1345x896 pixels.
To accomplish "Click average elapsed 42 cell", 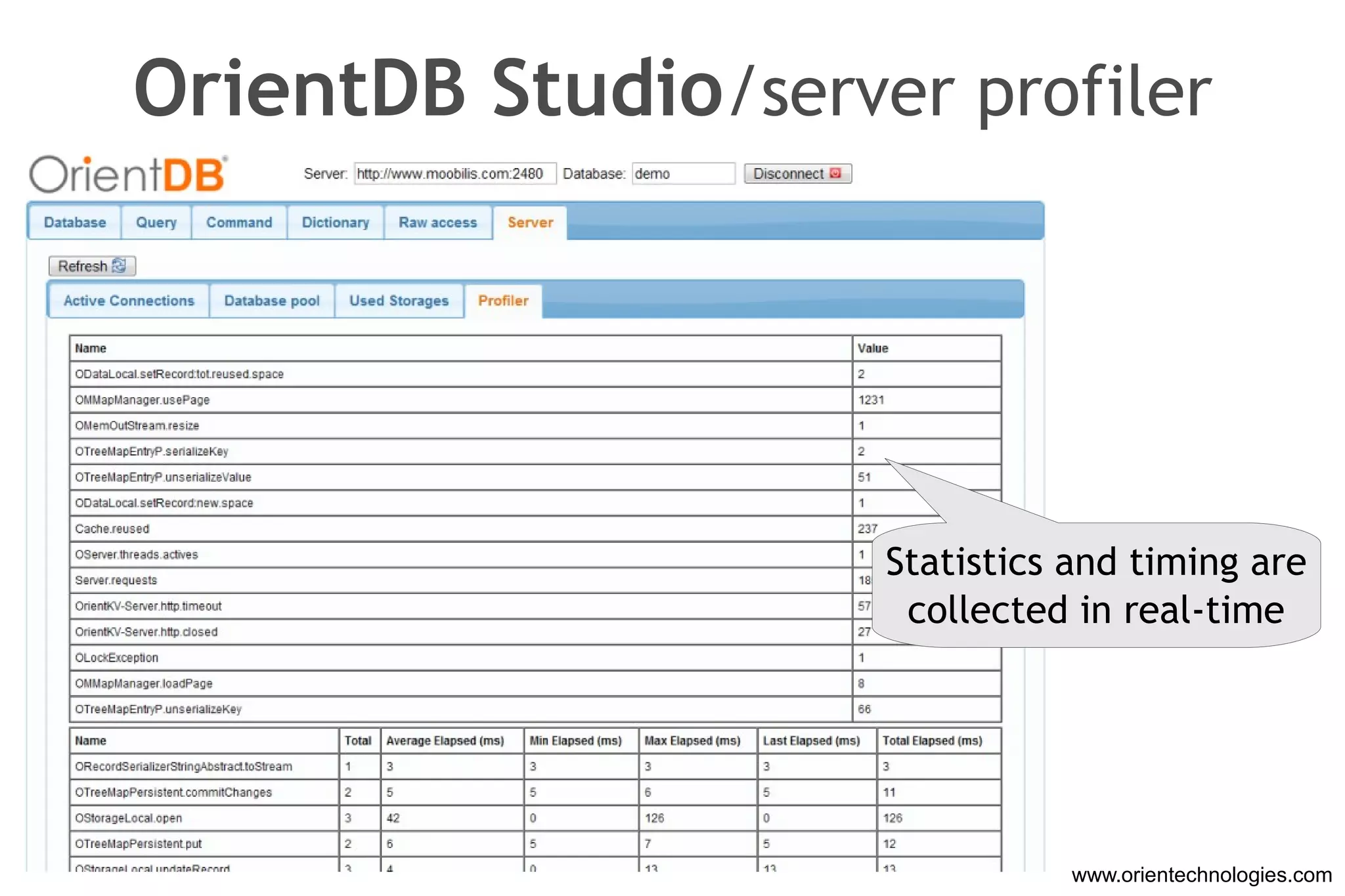I will click(452, 818).
